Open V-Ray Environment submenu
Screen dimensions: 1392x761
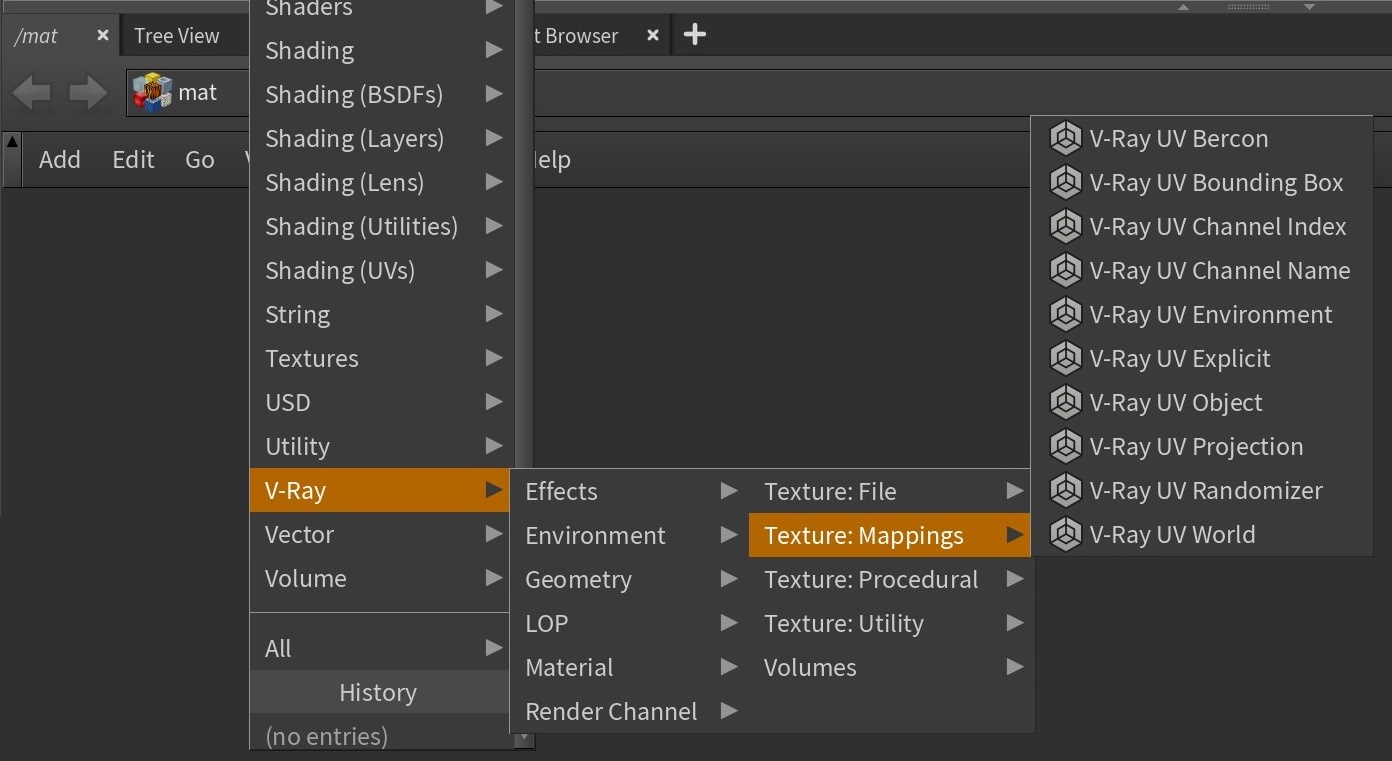pos(630,535)
